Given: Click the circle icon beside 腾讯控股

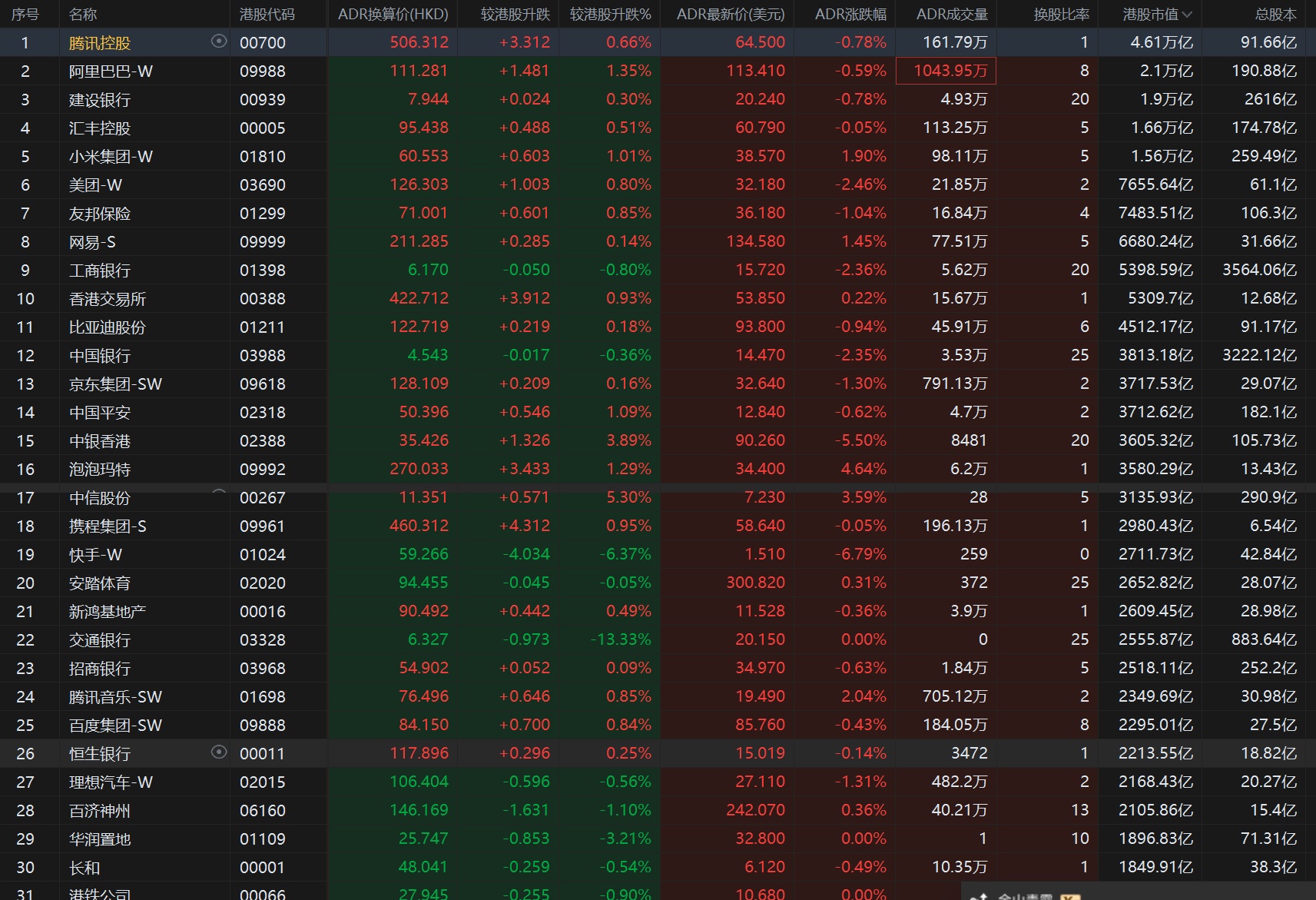Looking at the screenshot, I should pos(219,42).
